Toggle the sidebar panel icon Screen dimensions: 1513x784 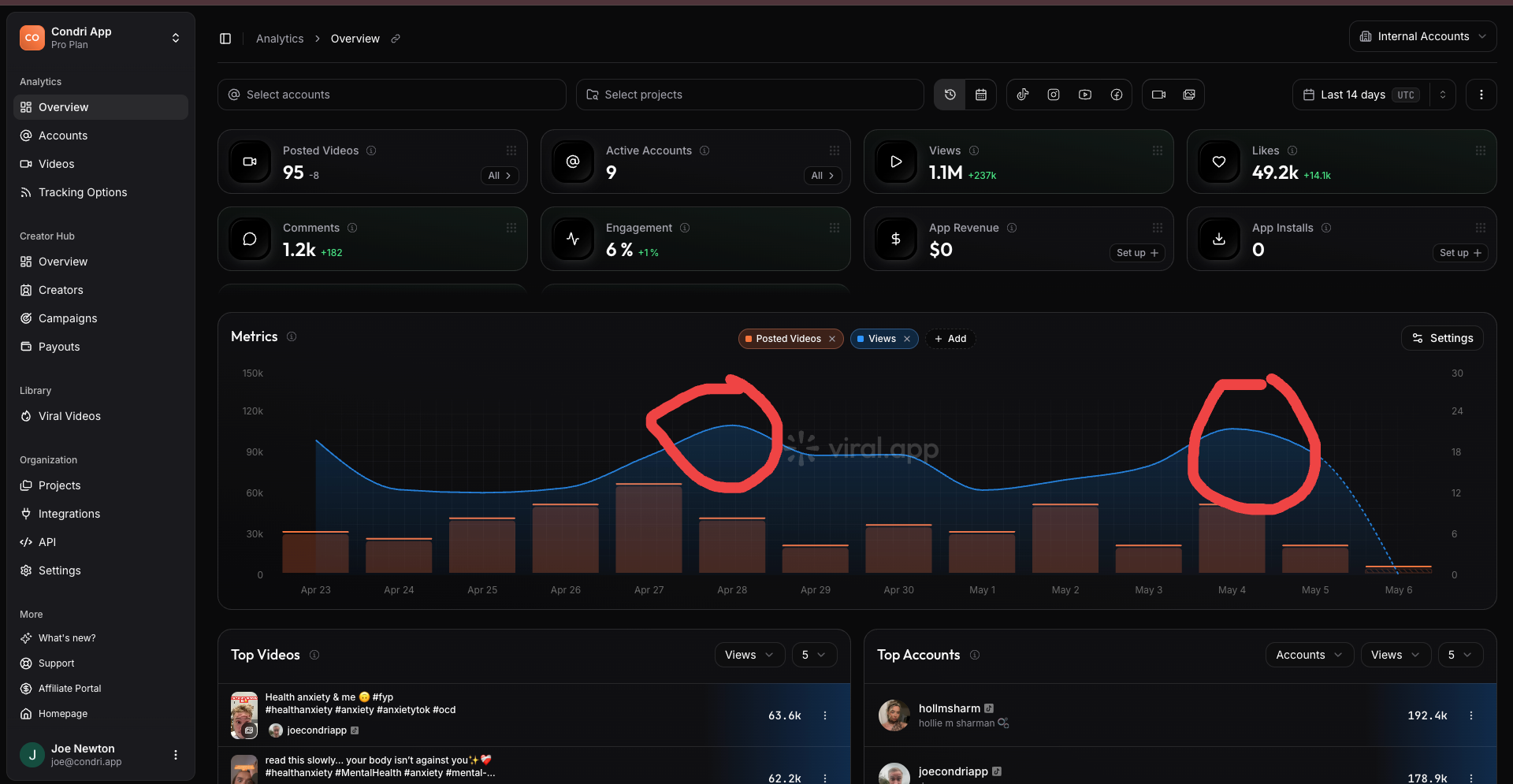tap(225, 39)
